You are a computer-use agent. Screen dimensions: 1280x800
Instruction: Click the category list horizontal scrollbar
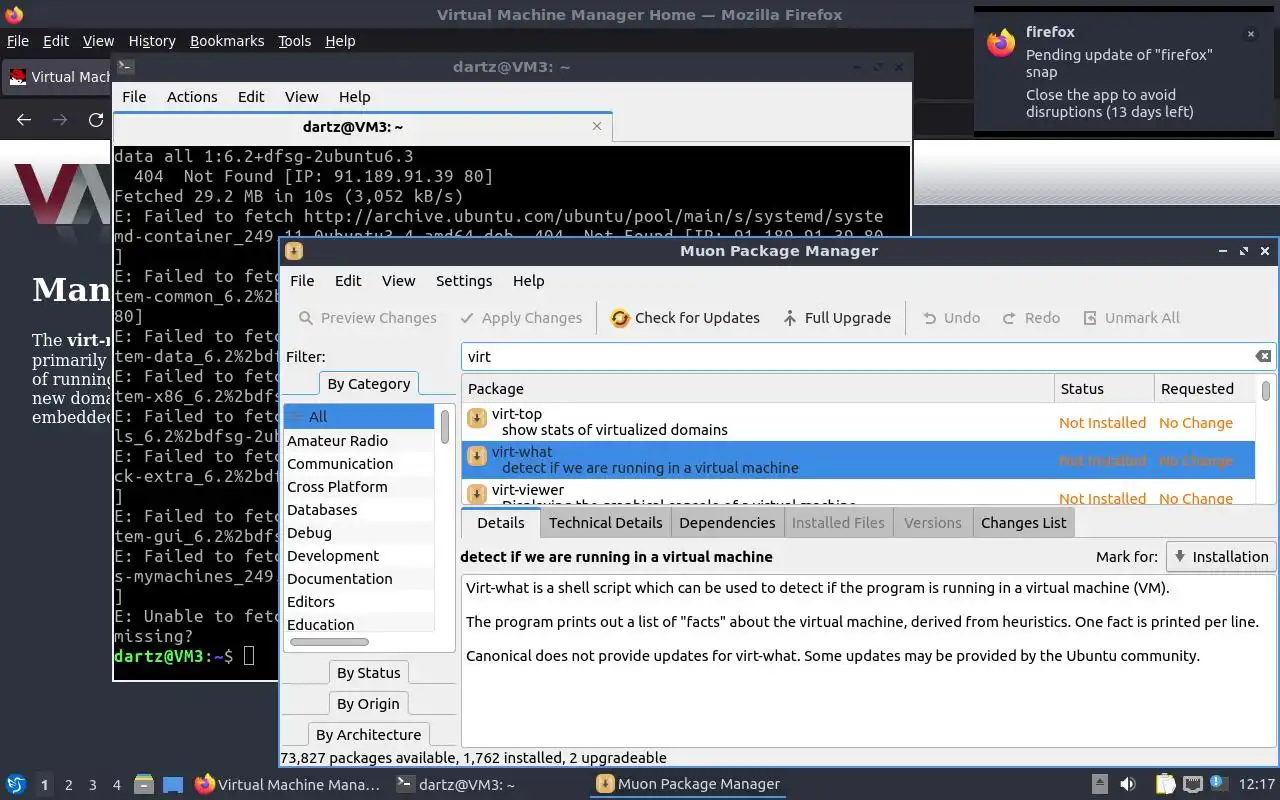(329, 642)
